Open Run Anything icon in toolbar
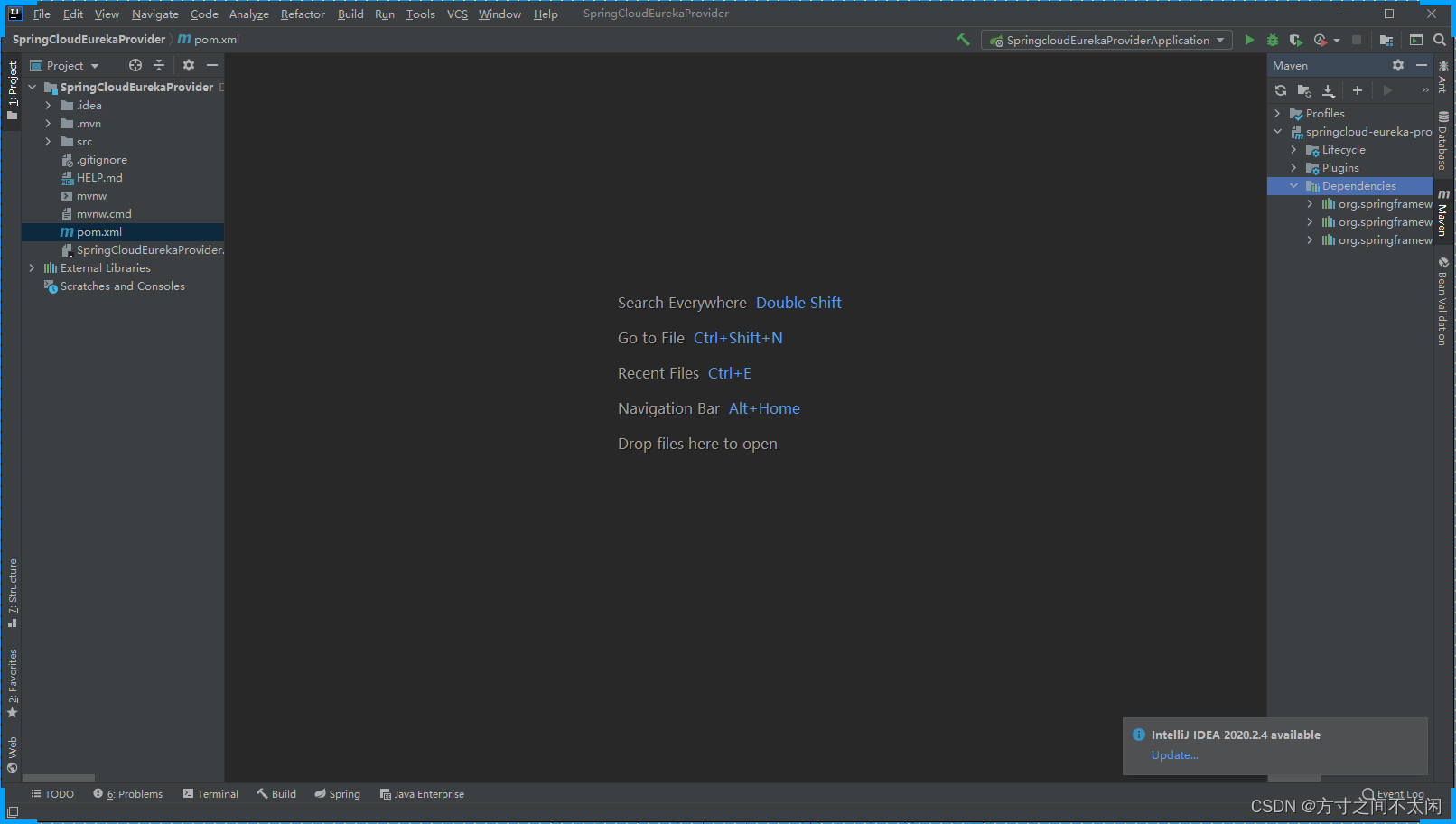 click(1416, 40)
